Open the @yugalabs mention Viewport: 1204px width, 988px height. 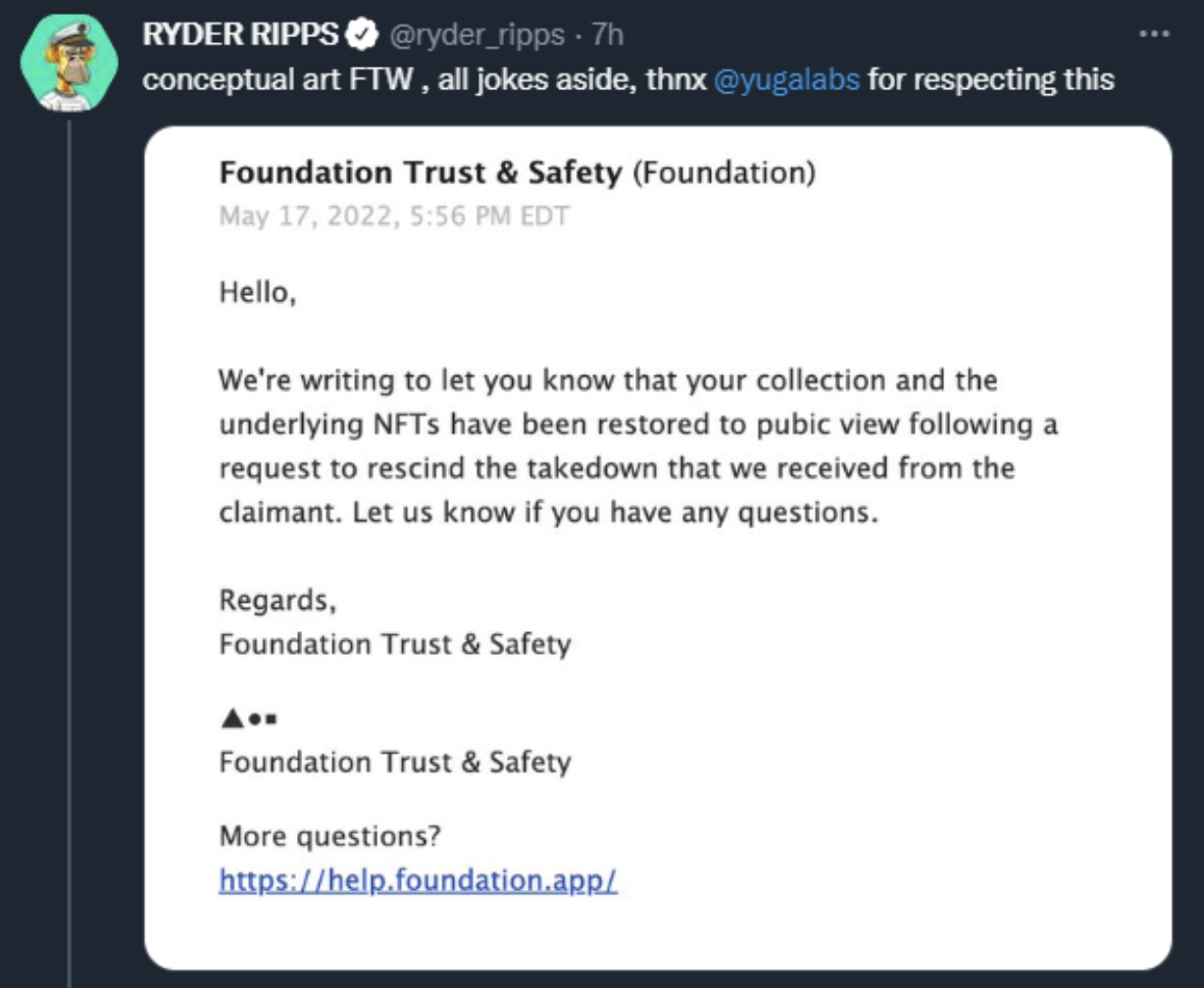click(788, 79)
